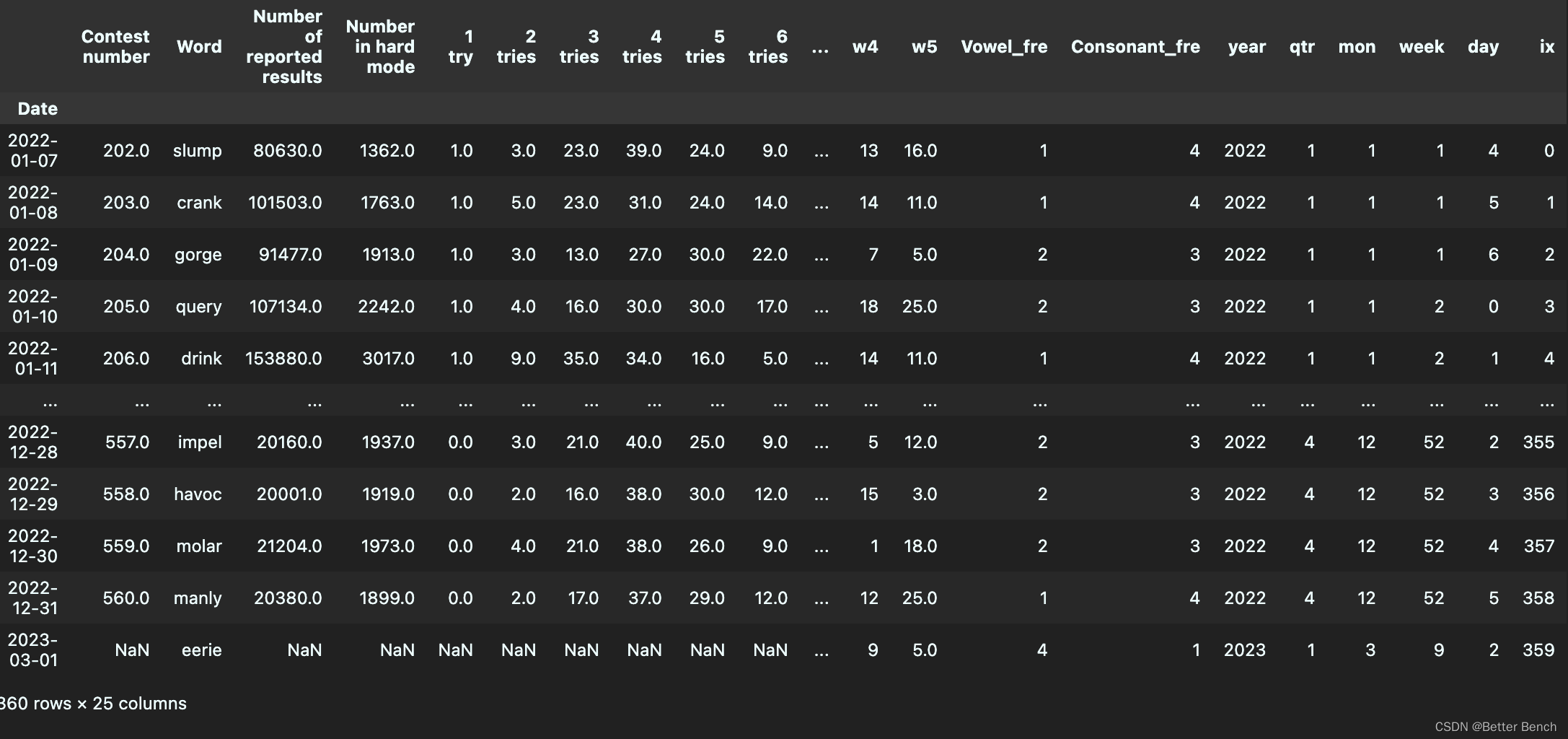The height and width of the screenshot is (739, 1568).
Task: Click the Vowel_fre column header
Action: point(1004,47)
